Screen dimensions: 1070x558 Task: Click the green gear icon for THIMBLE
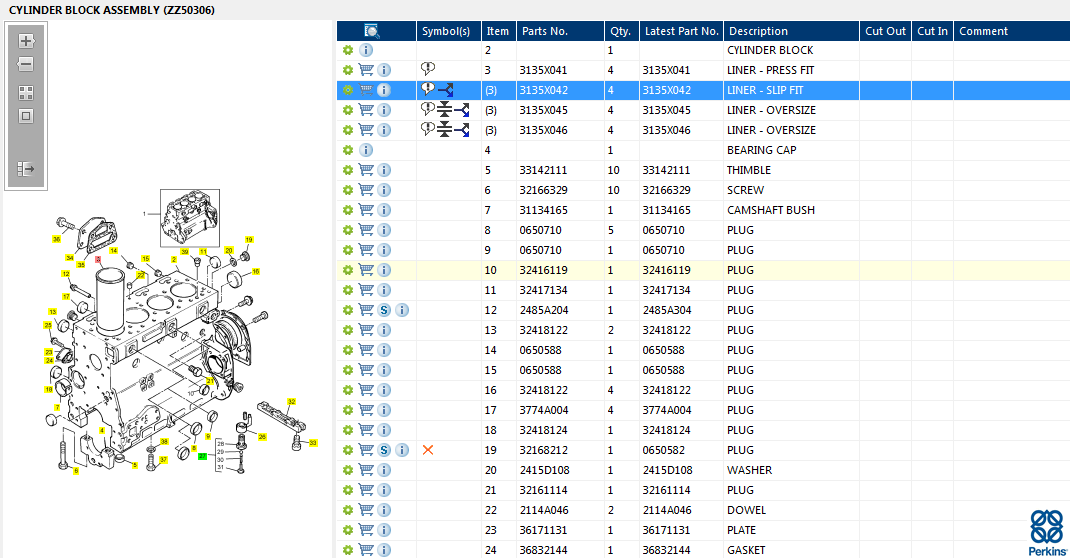click(x=347, y=170)
